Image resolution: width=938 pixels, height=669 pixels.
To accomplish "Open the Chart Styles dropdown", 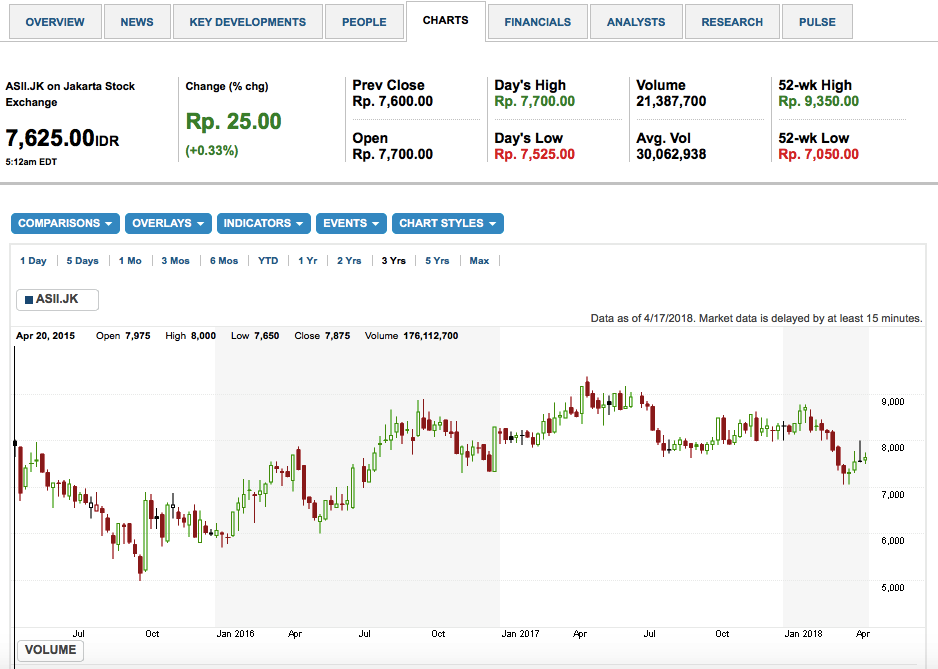I will coord(447,223).
